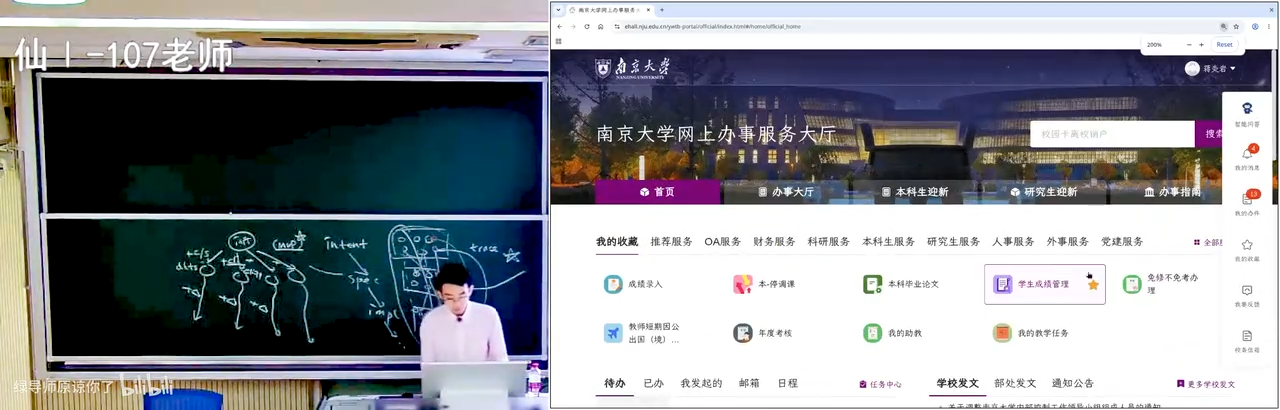Image resolution: width=1280 pixels, height=410 pixels.
Task: Select the 办事大厅 navigation tab
Action: click(785, 192)
